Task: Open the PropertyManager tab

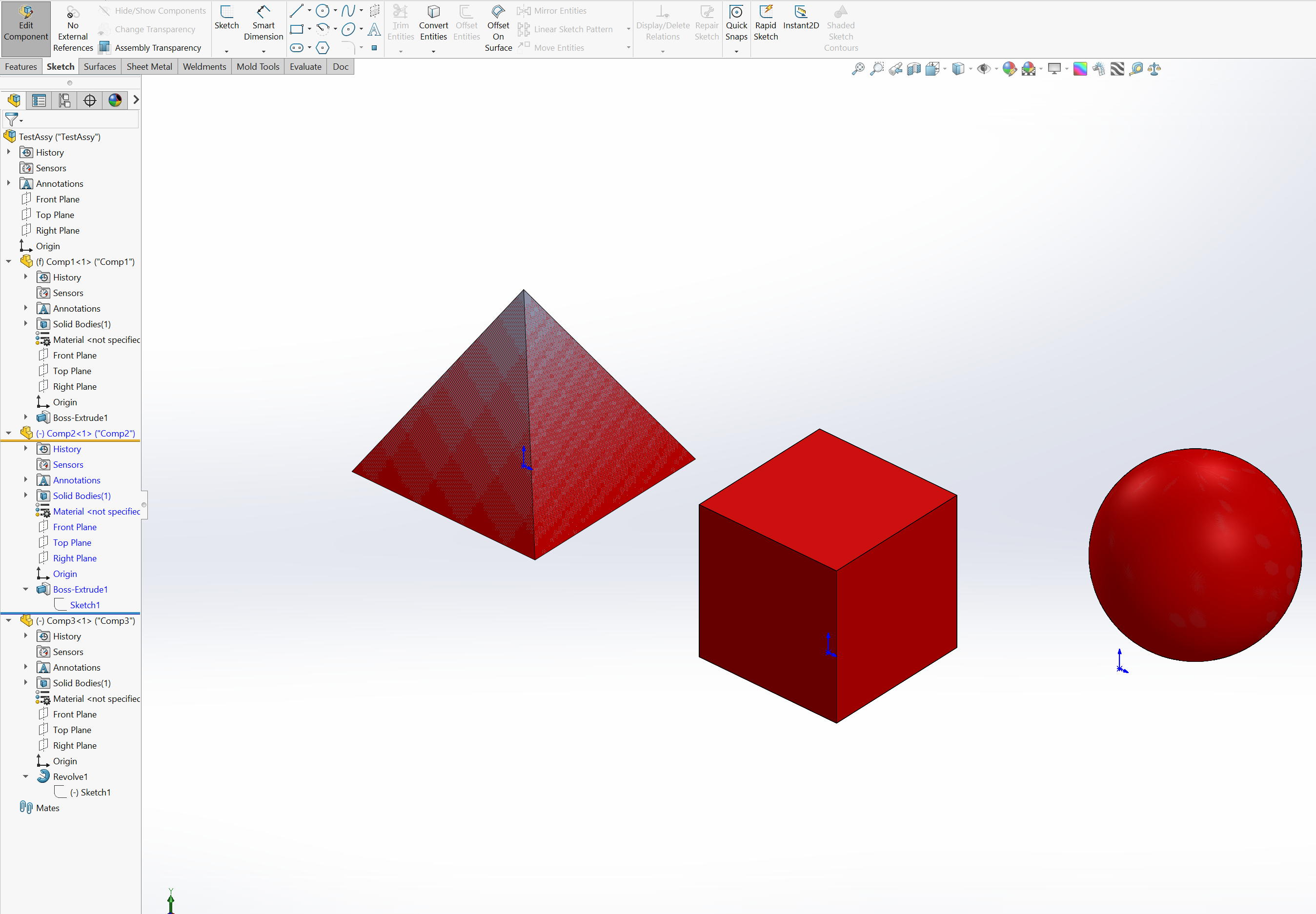Action: click(x=39, y=100)
